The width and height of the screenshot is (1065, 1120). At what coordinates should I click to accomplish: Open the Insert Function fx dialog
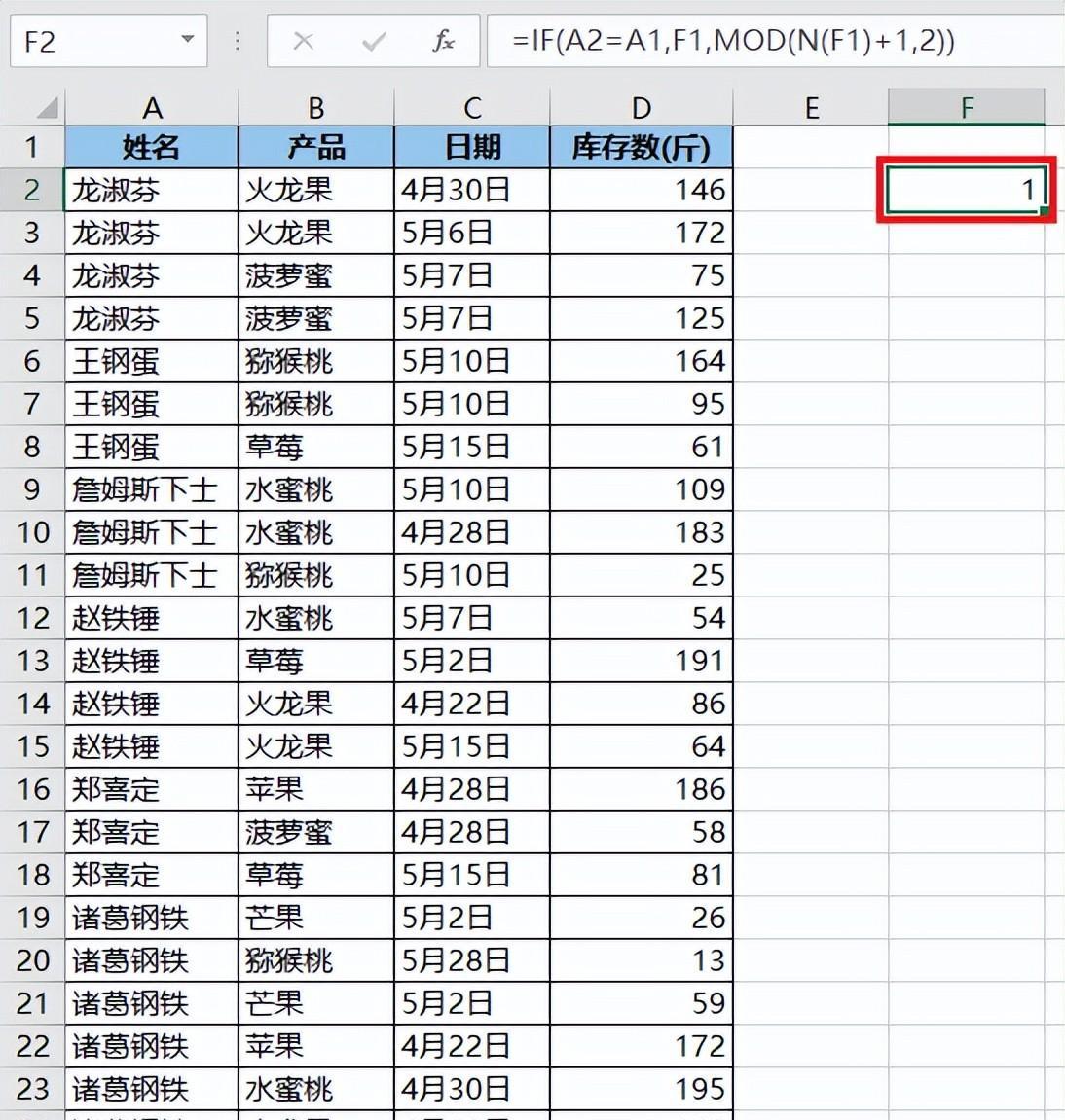[x=443, y=42]
